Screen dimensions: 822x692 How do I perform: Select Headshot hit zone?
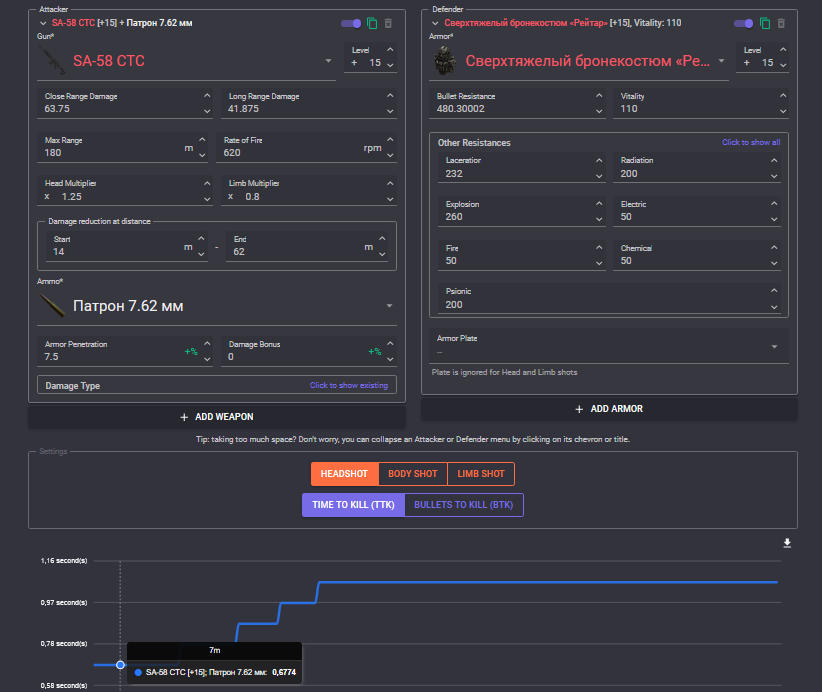pos(344,474)
